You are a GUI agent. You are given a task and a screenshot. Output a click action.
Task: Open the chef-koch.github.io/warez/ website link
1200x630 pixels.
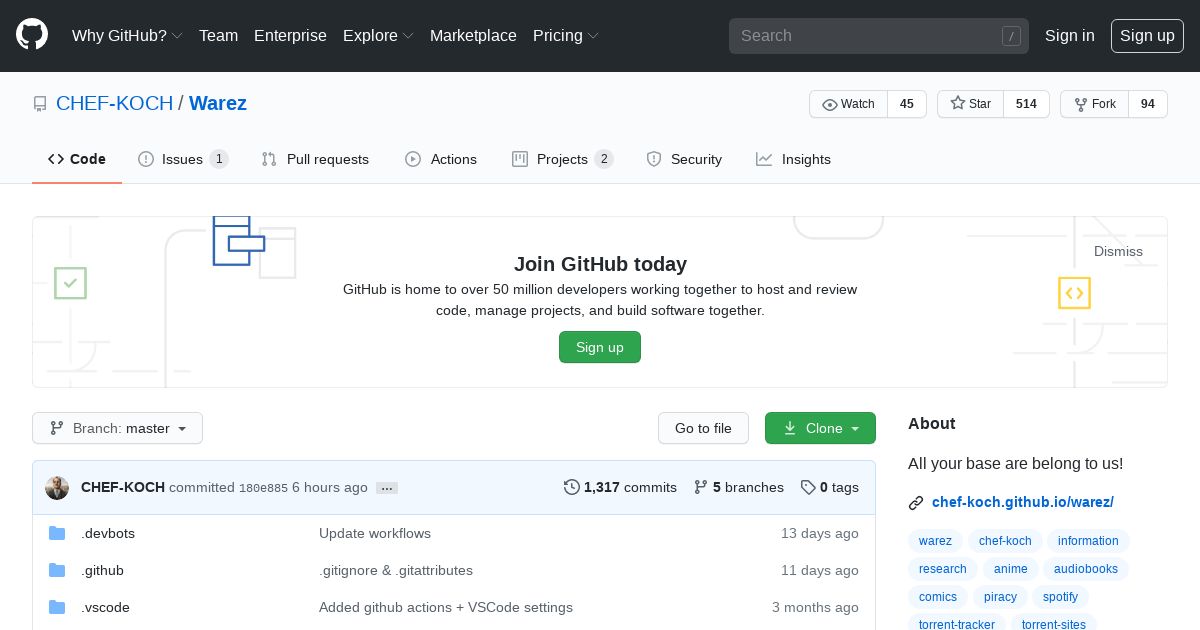pos(1022,502)
